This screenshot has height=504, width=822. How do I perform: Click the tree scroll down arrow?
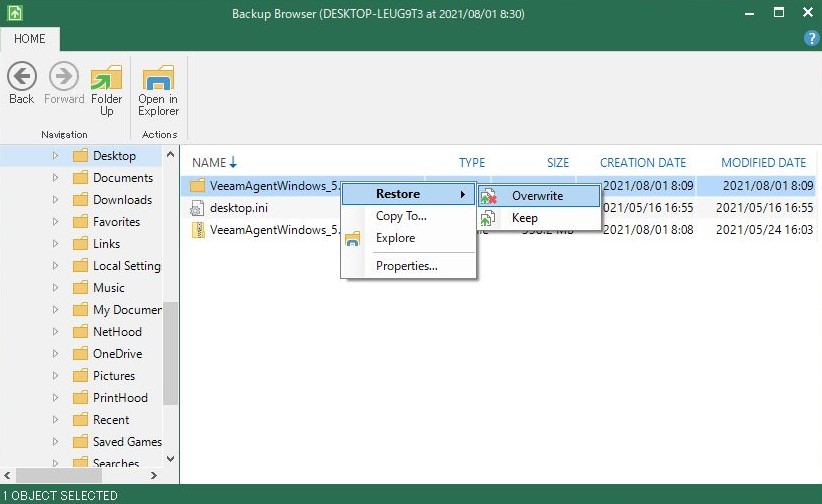click(170, 459)
